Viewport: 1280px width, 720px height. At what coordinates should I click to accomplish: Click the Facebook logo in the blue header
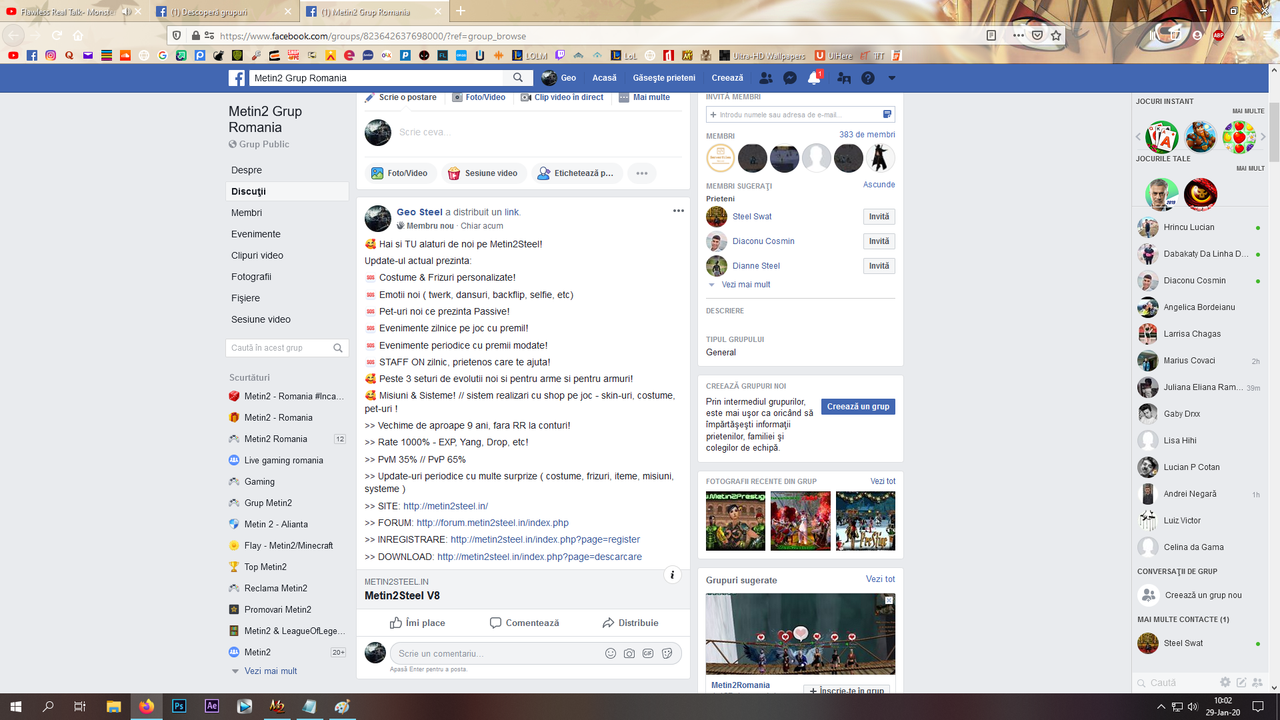tap(237, 78)
